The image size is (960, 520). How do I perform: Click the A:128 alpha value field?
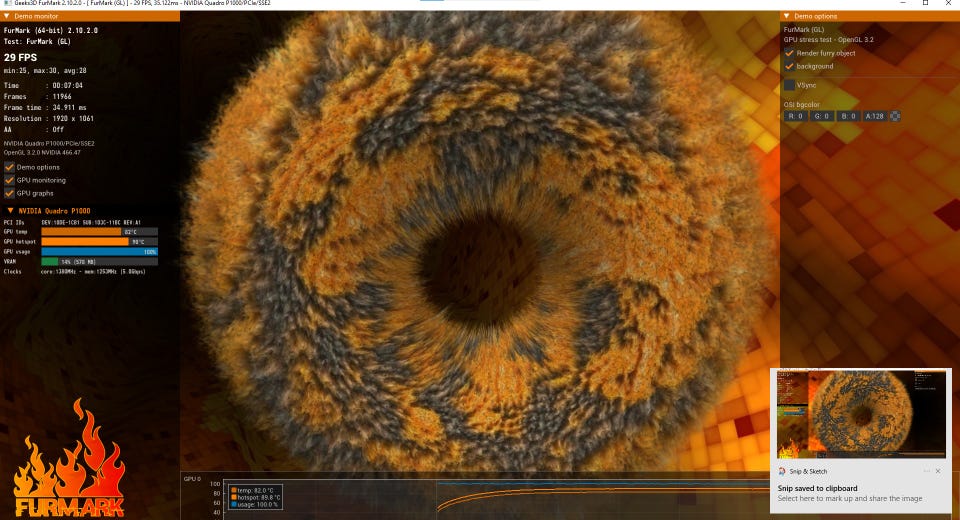pyautogui.click(x=874, y=116)
